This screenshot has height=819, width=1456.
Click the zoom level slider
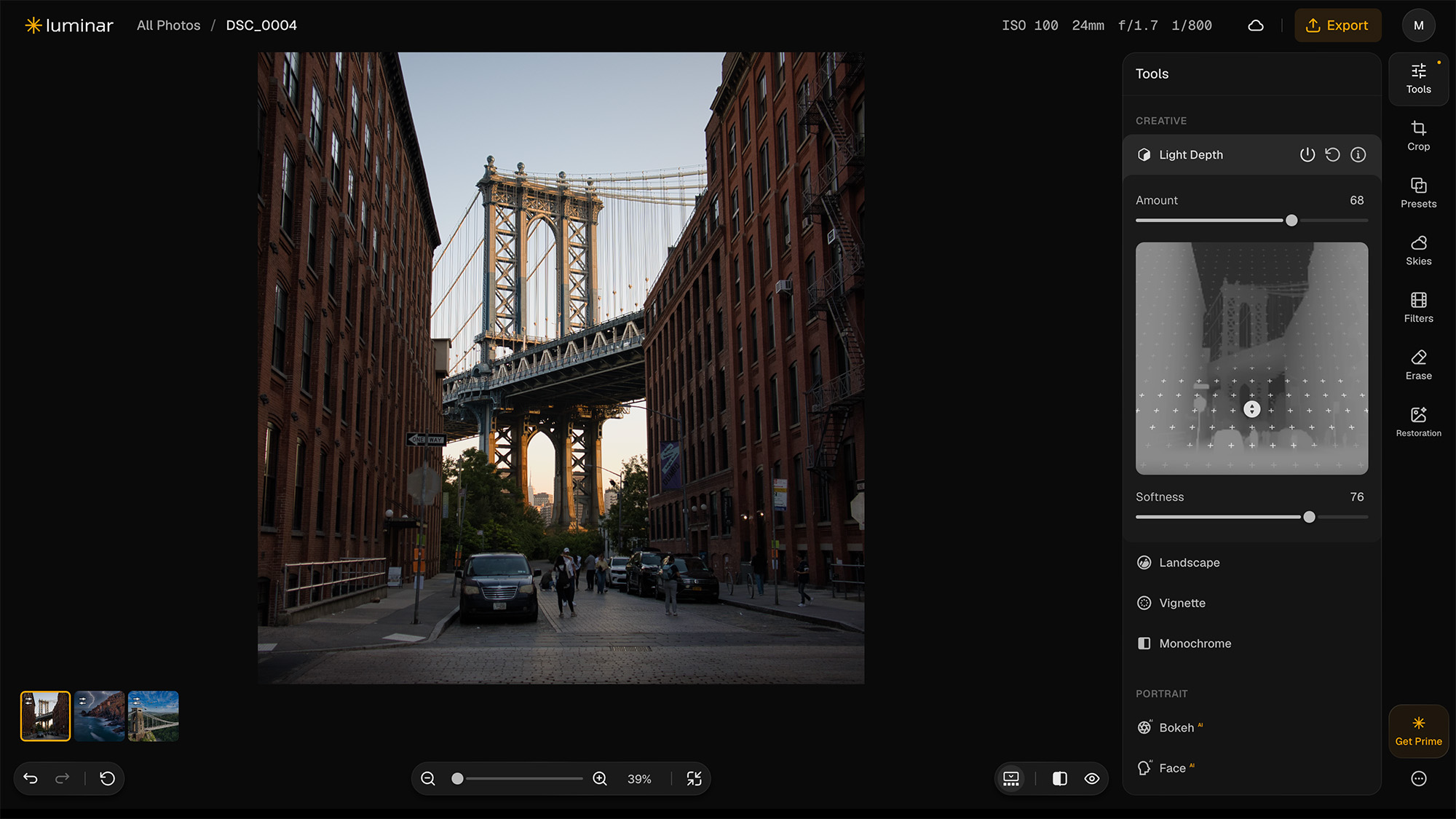pos(519,778)
